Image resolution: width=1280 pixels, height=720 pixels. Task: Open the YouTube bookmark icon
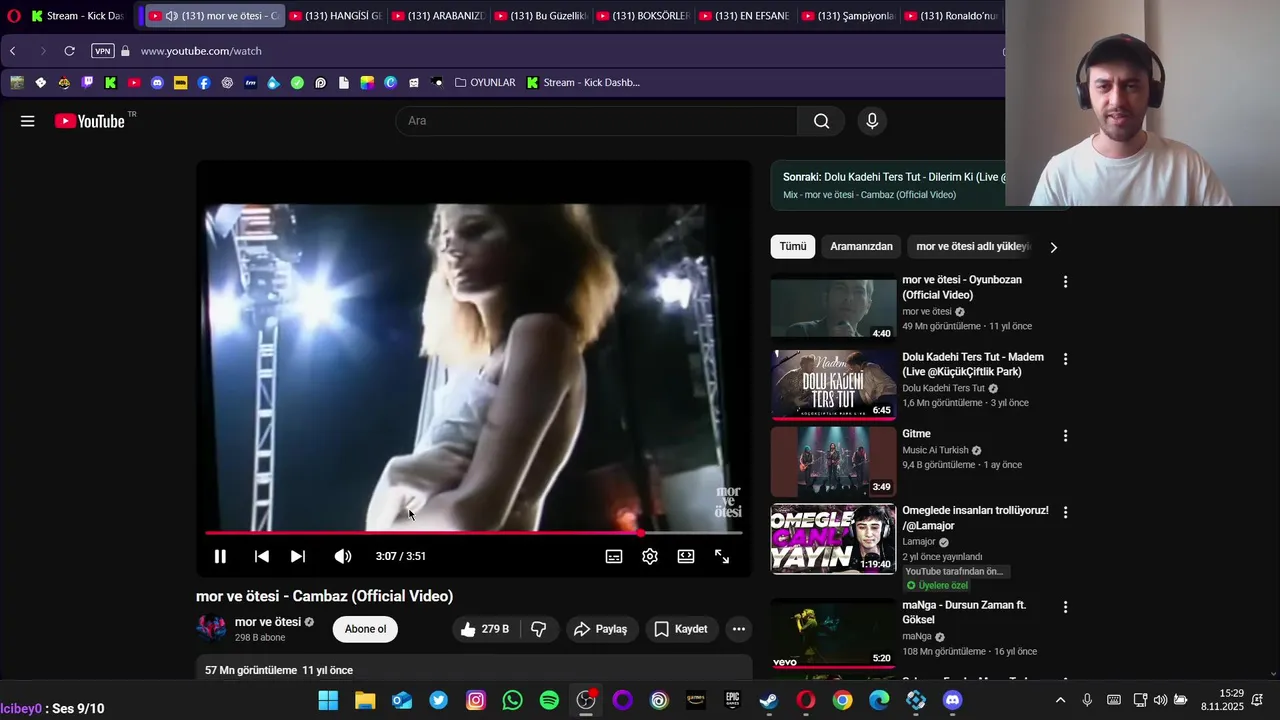coord(134,83)
